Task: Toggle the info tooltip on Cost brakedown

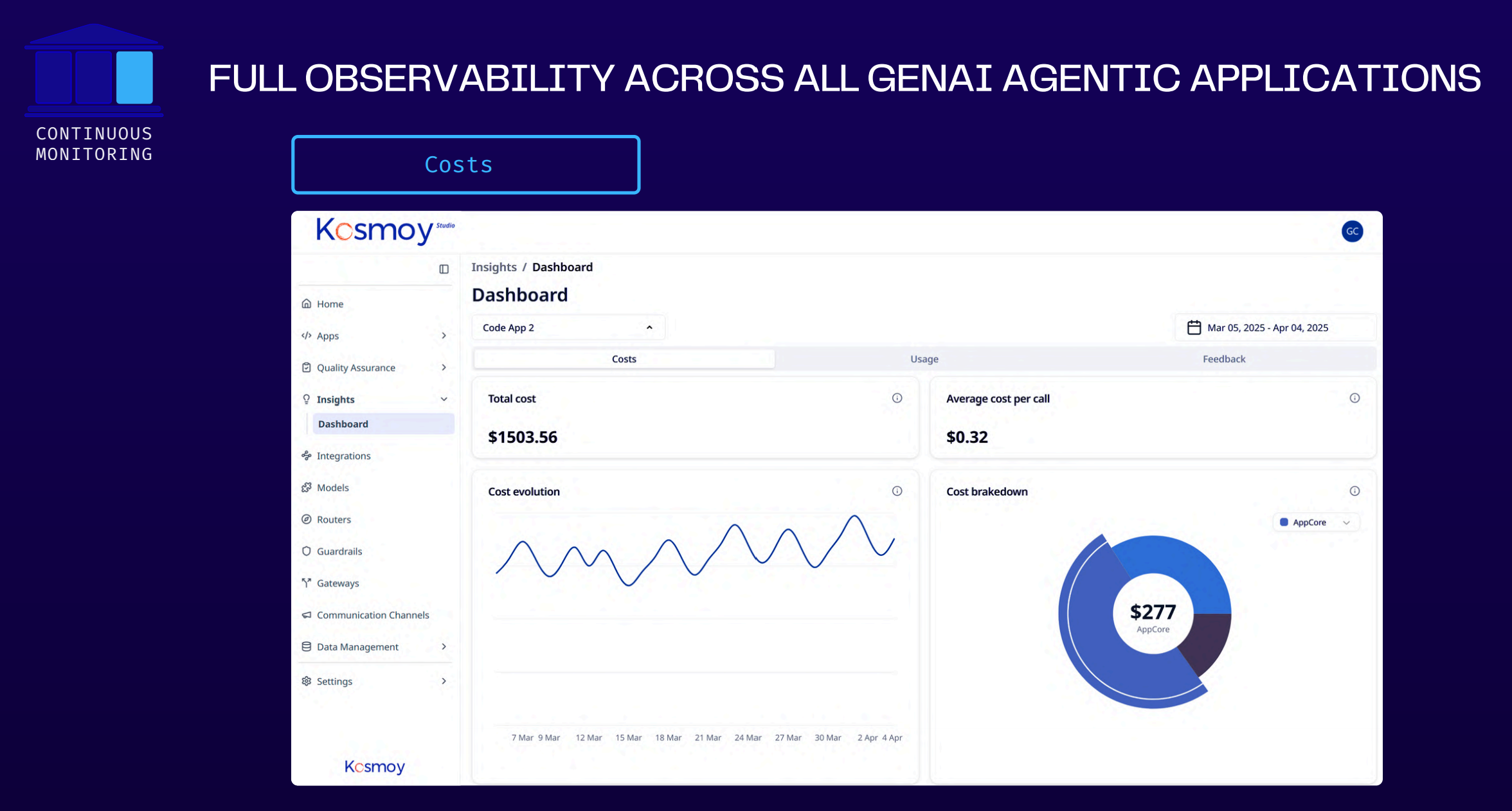Action: pos(1354,491)
